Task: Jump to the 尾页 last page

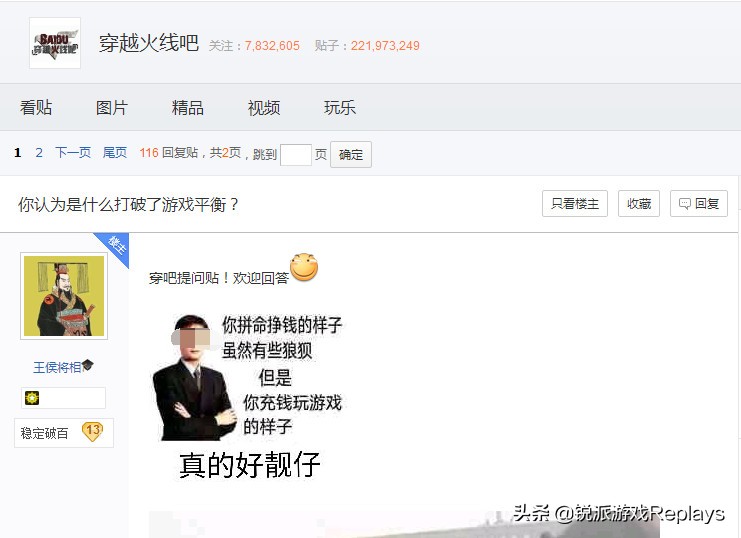Action: point(115,153)
